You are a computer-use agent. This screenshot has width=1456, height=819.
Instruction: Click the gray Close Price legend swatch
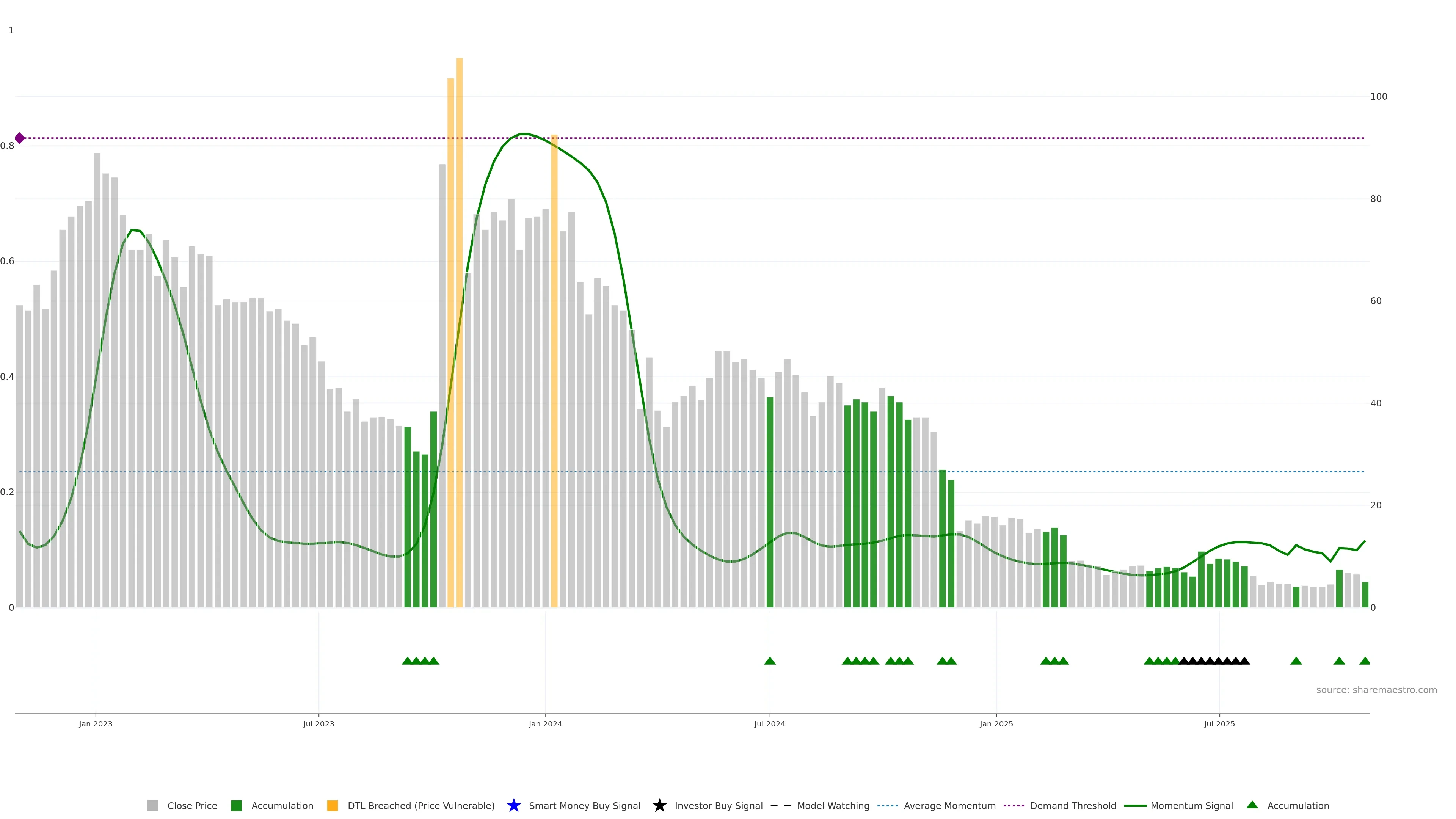pos(152,805)
